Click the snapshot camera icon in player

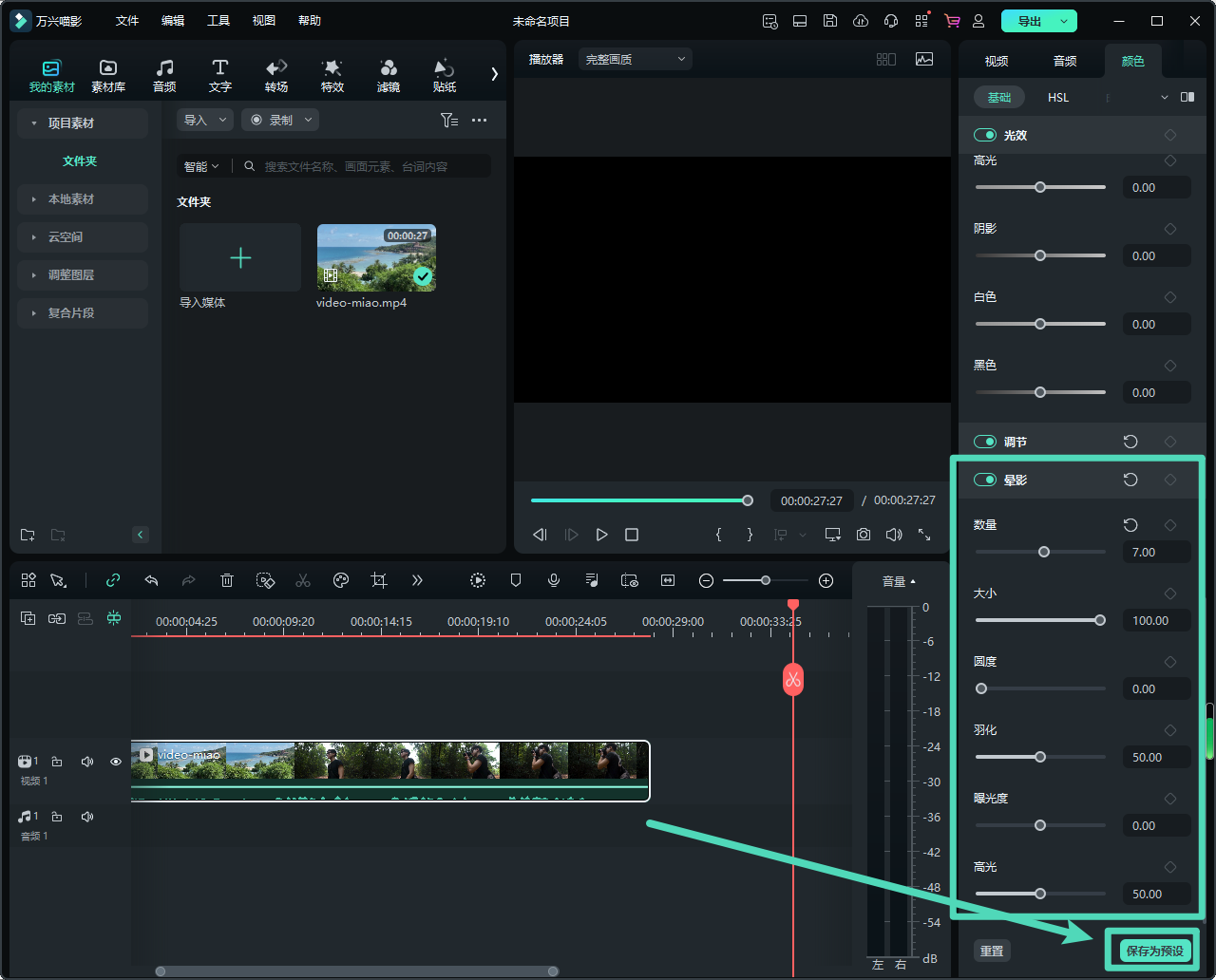point(863,535)
